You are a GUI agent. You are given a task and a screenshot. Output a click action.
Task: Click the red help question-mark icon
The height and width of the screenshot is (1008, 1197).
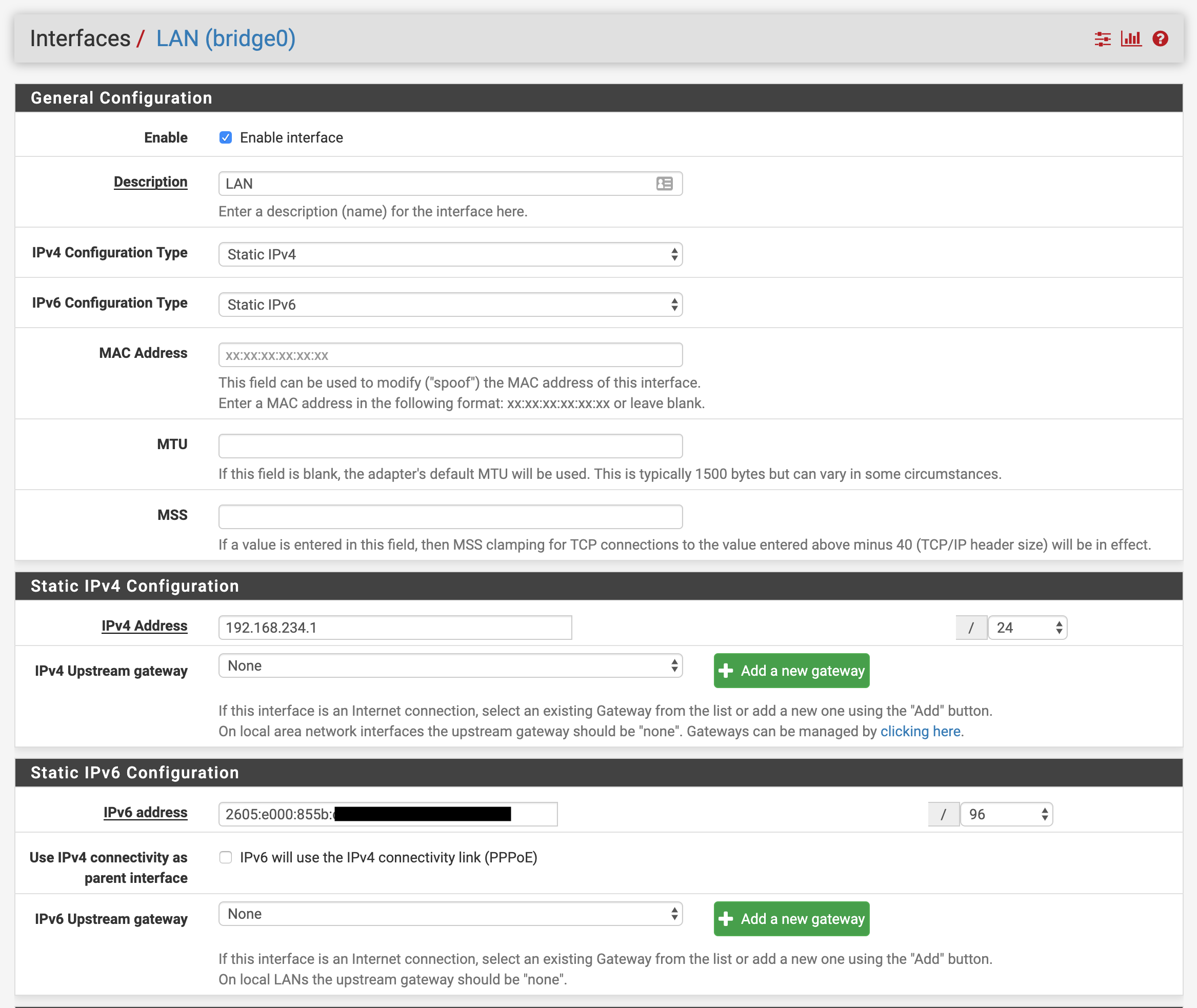(1160, 39)
